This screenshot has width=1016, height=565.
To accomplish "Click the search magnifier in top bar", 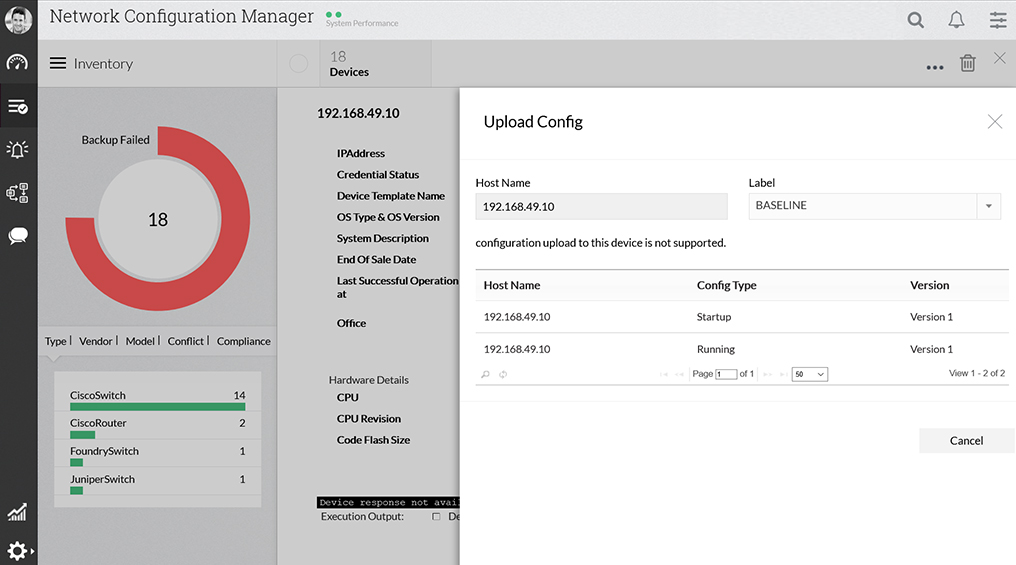I will tap(915, 20).
